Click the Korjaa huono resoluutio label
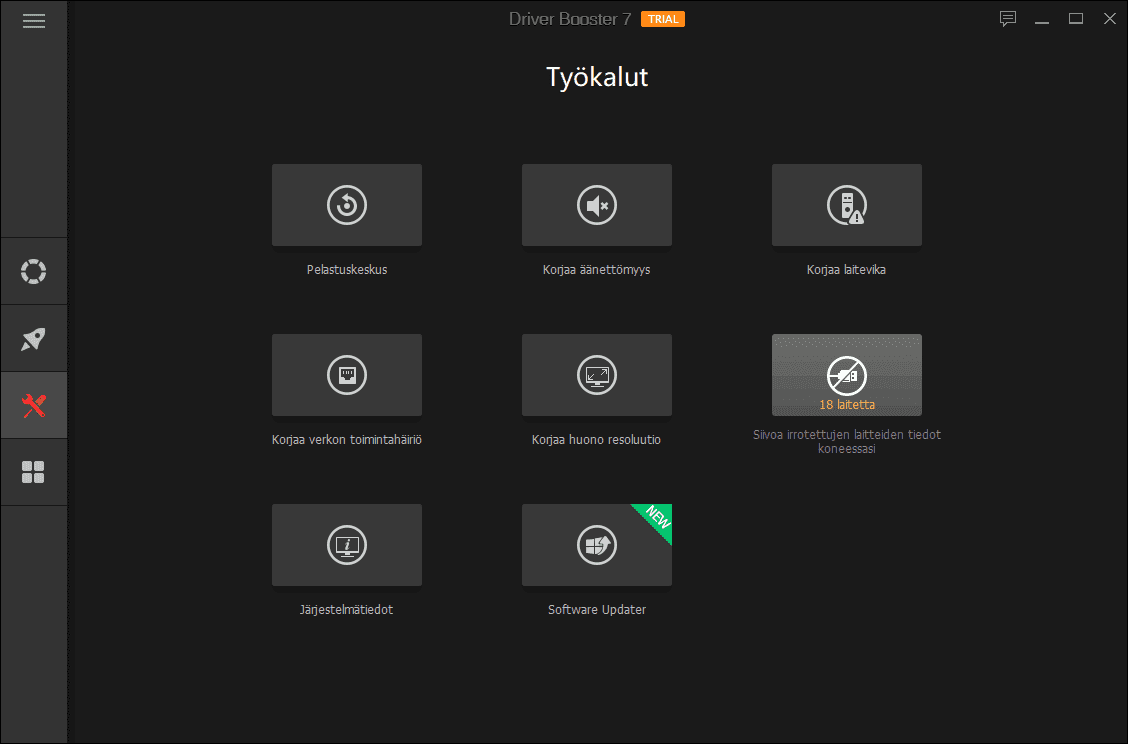Viewport: 1128px width, 744px height. click(596, 440)
